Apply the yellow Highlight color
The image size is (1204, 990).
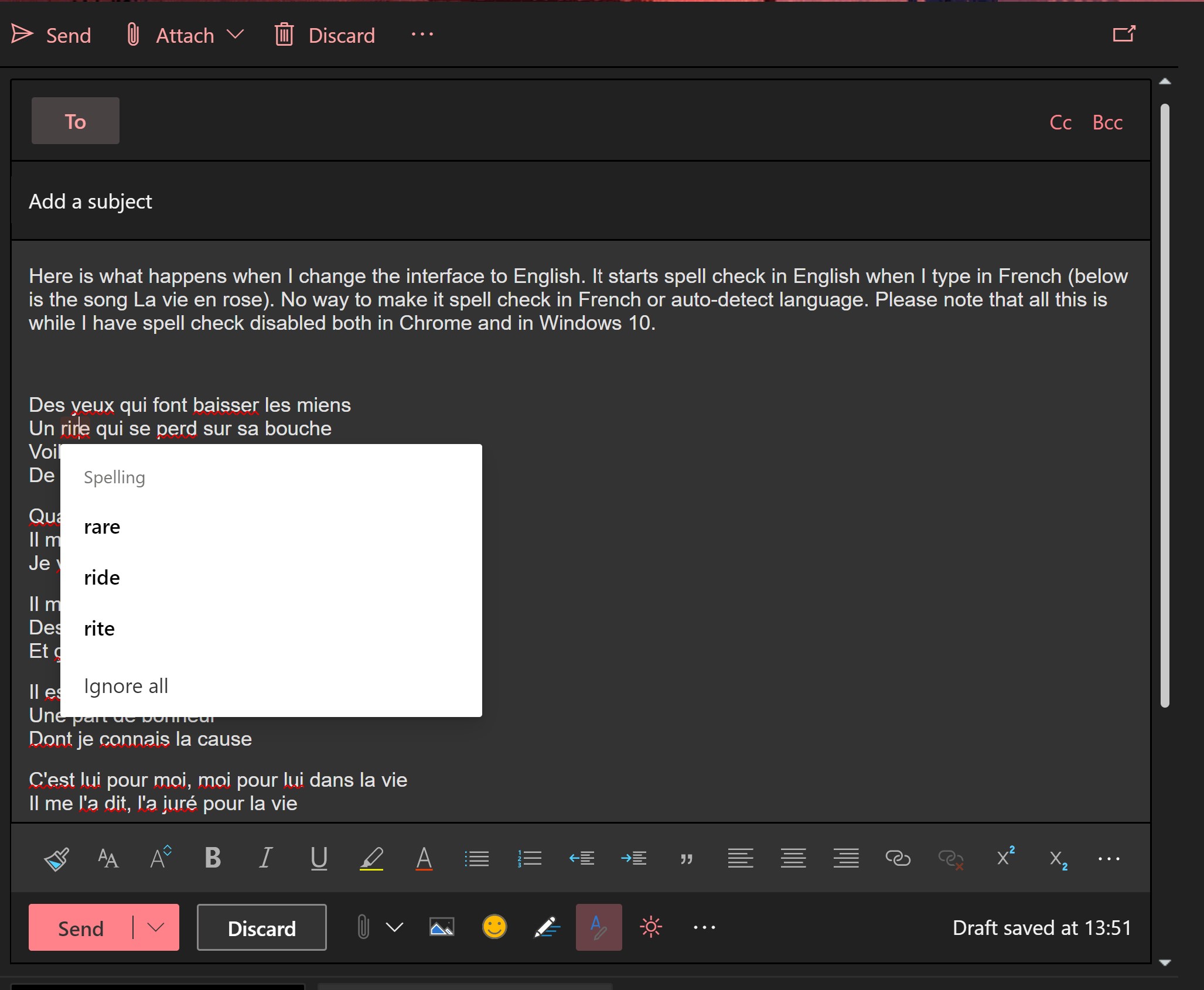(371, 859)
